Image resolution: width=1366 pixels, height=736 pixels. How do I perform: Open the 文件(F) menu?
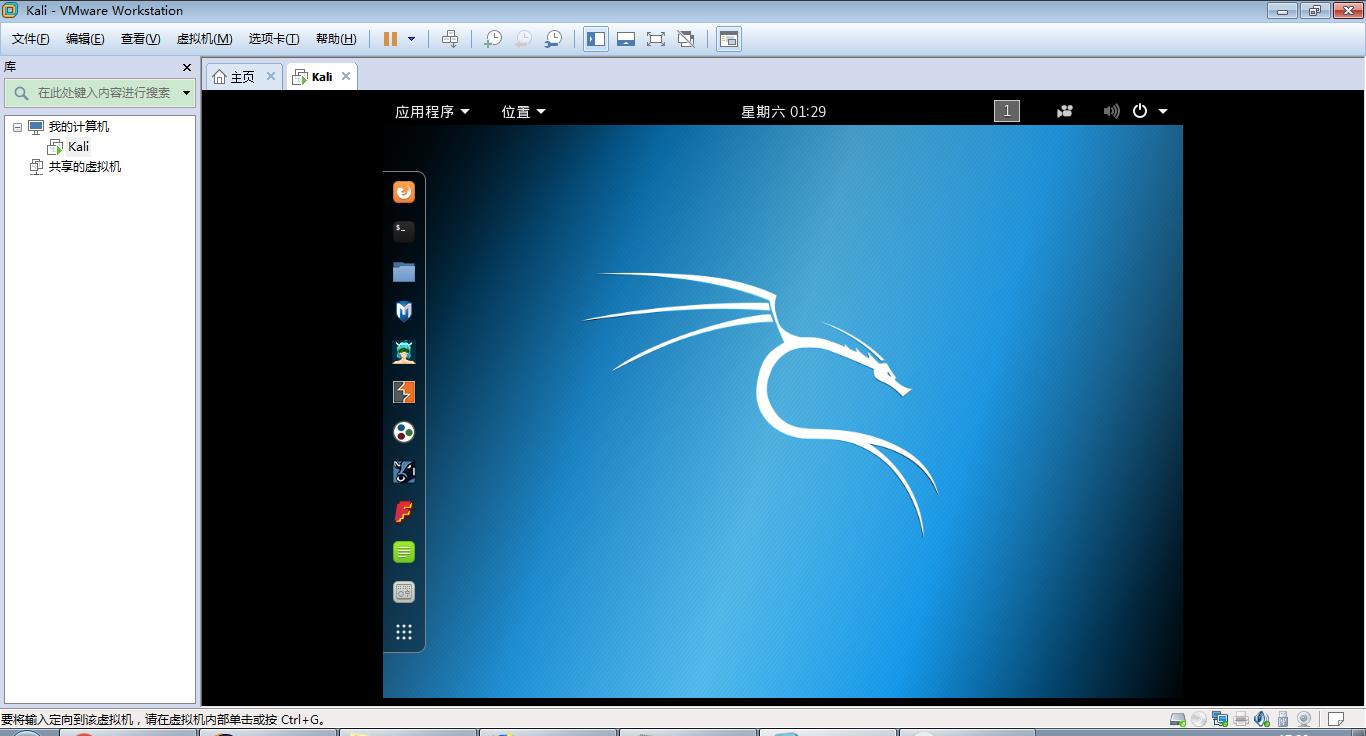point(30,39)
